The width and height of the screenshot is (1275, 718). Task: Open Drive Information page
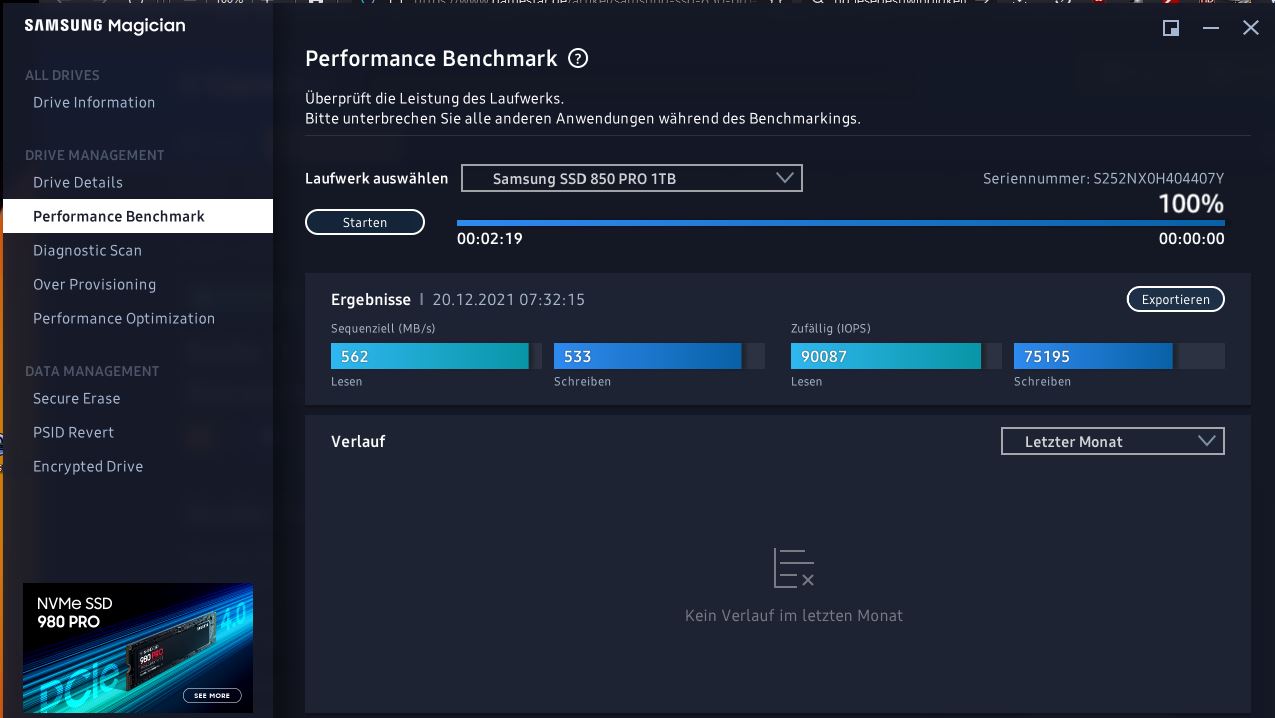(94, 102)
